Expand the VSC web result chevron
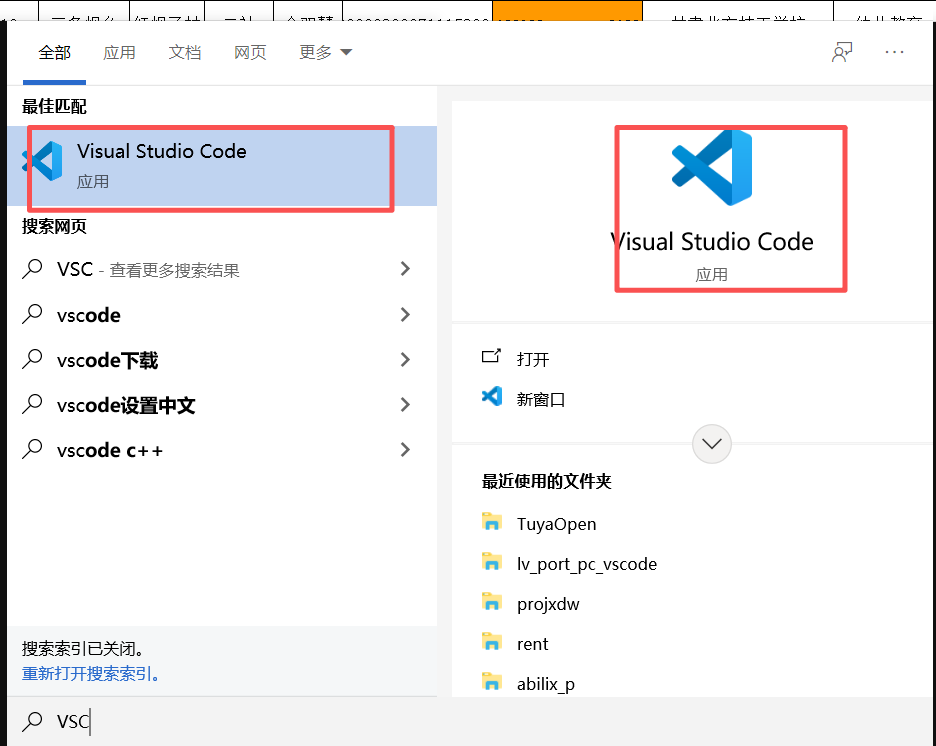 point(405,269)
